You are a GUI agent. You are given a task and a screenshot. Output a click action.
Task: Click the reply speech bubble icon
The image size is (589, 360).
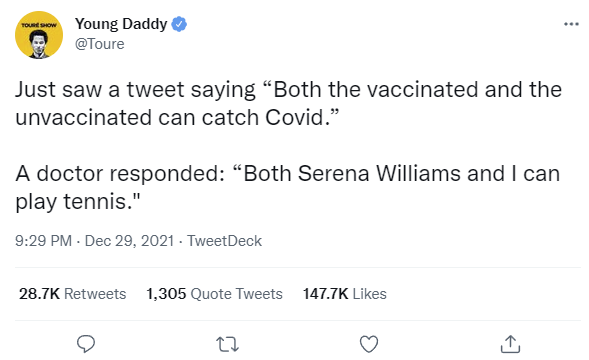(86, 344)
